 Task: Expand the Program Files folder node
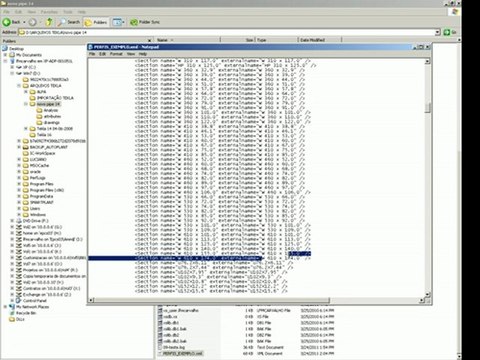click(x=19, y=184)
